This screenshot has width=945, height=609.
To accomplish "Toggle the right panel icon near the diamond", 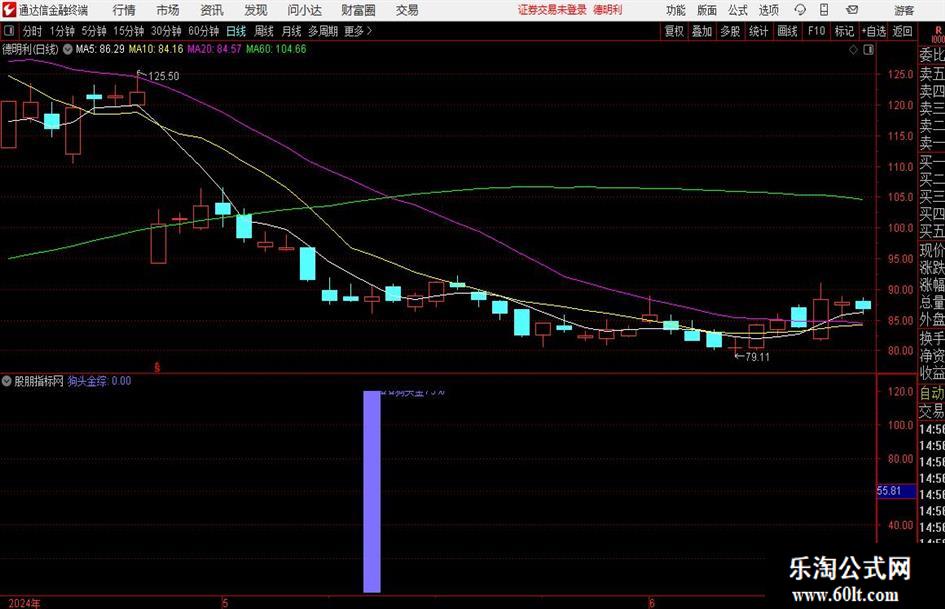I will (868, 49).
